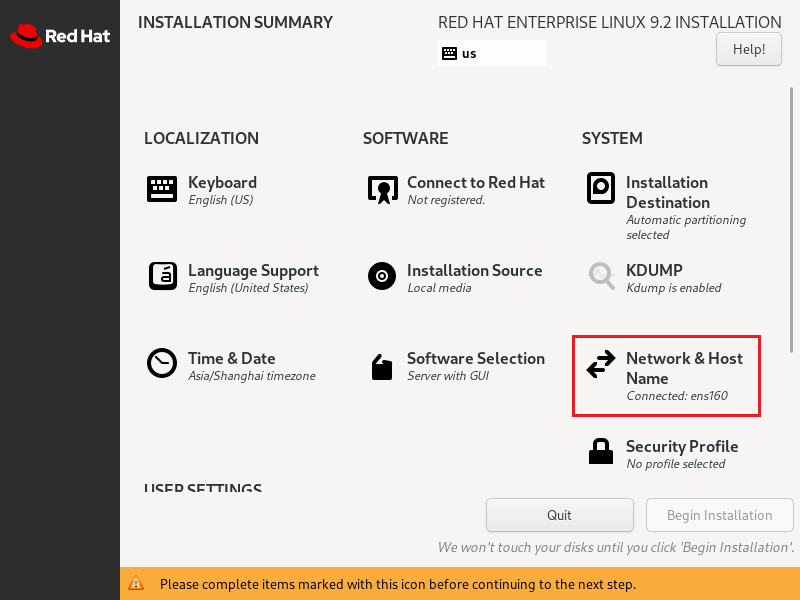This screenshot has height=600, width=800.
Task: Click the KDUMP magnifier icon
Action: pyautogui.click(x=602, y=276)
